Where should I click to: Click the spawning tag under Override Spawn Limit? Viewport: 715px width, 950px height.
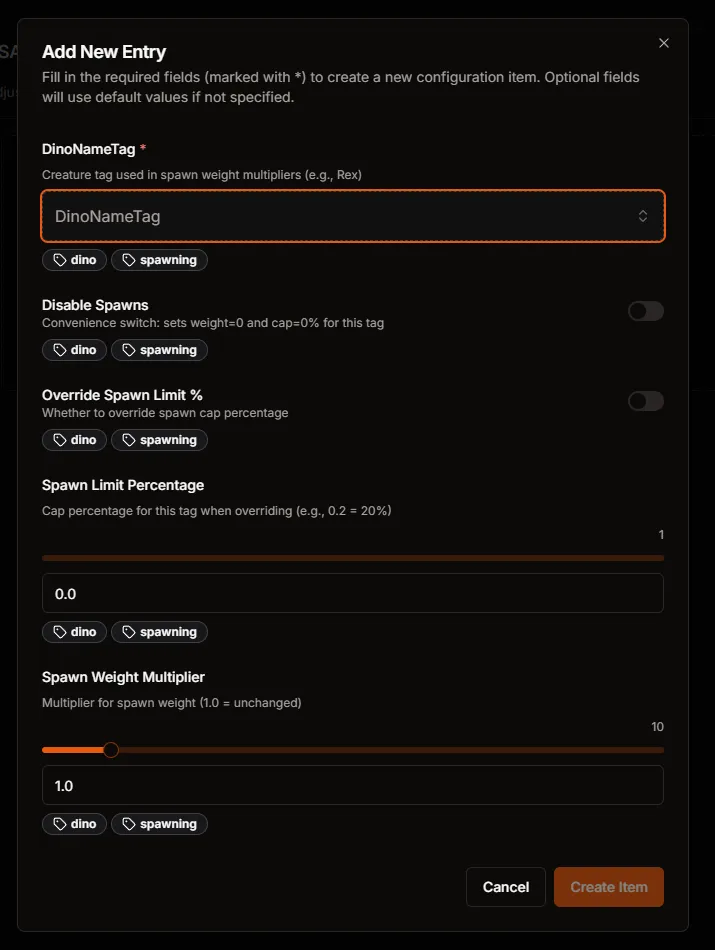click(159, 440)
